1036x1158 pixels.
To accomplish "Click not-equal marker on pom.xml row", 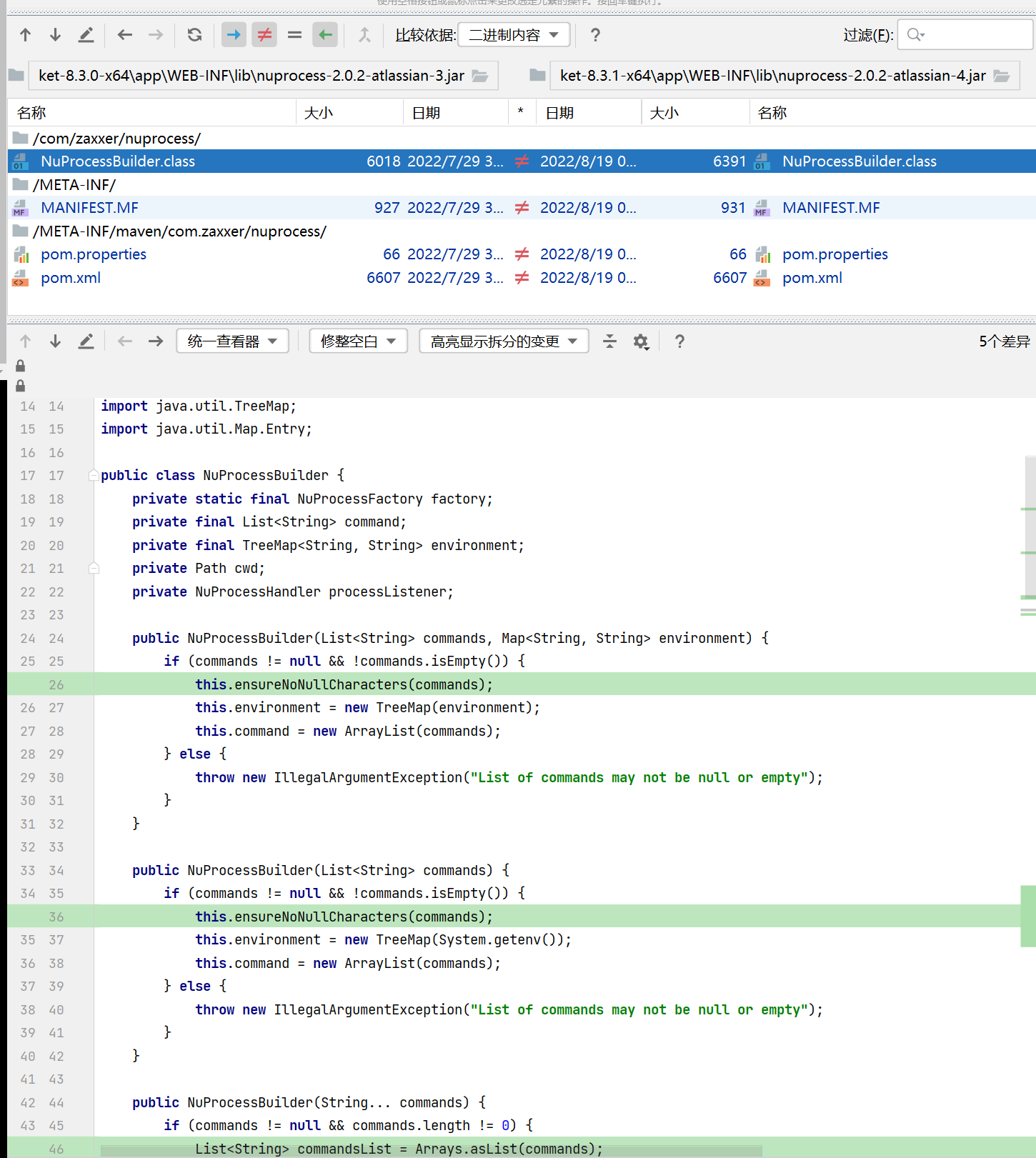I will 522,278.
